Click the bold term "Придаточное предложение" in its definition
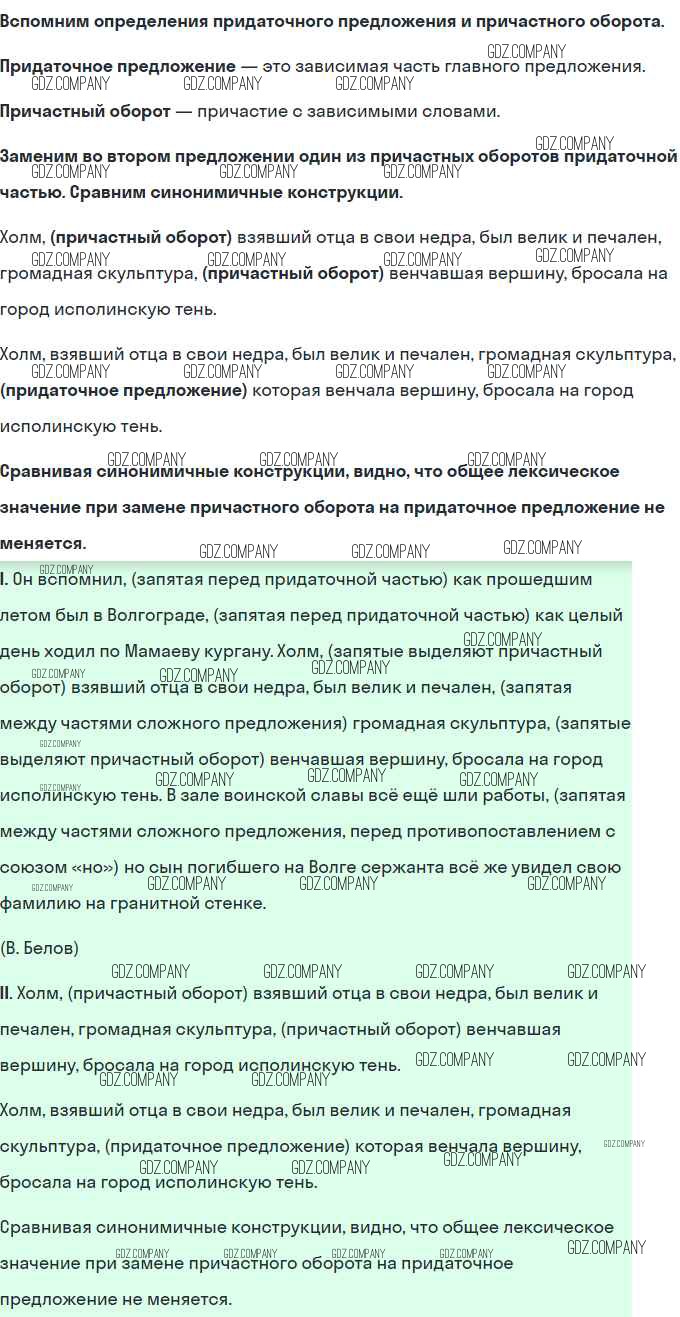Image resolution: width=680 pixels, height=1317 pixels. (x=118, y=67)
